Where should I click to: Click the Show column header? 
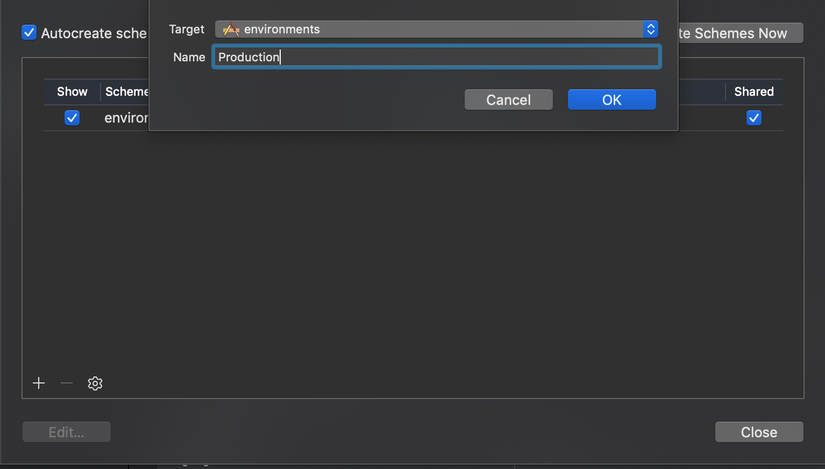(x=72, y=91)
